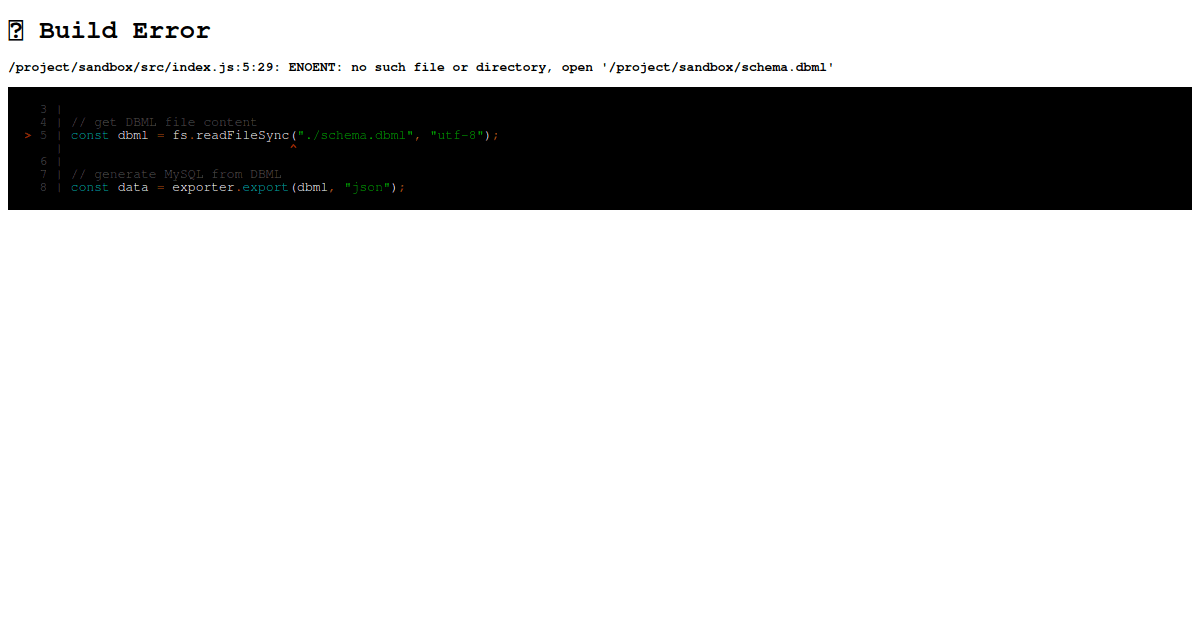The image size is (1200, 630).
Task: Select the comment '// generate MySQL from DBML'
Action: tap(174, 174)
